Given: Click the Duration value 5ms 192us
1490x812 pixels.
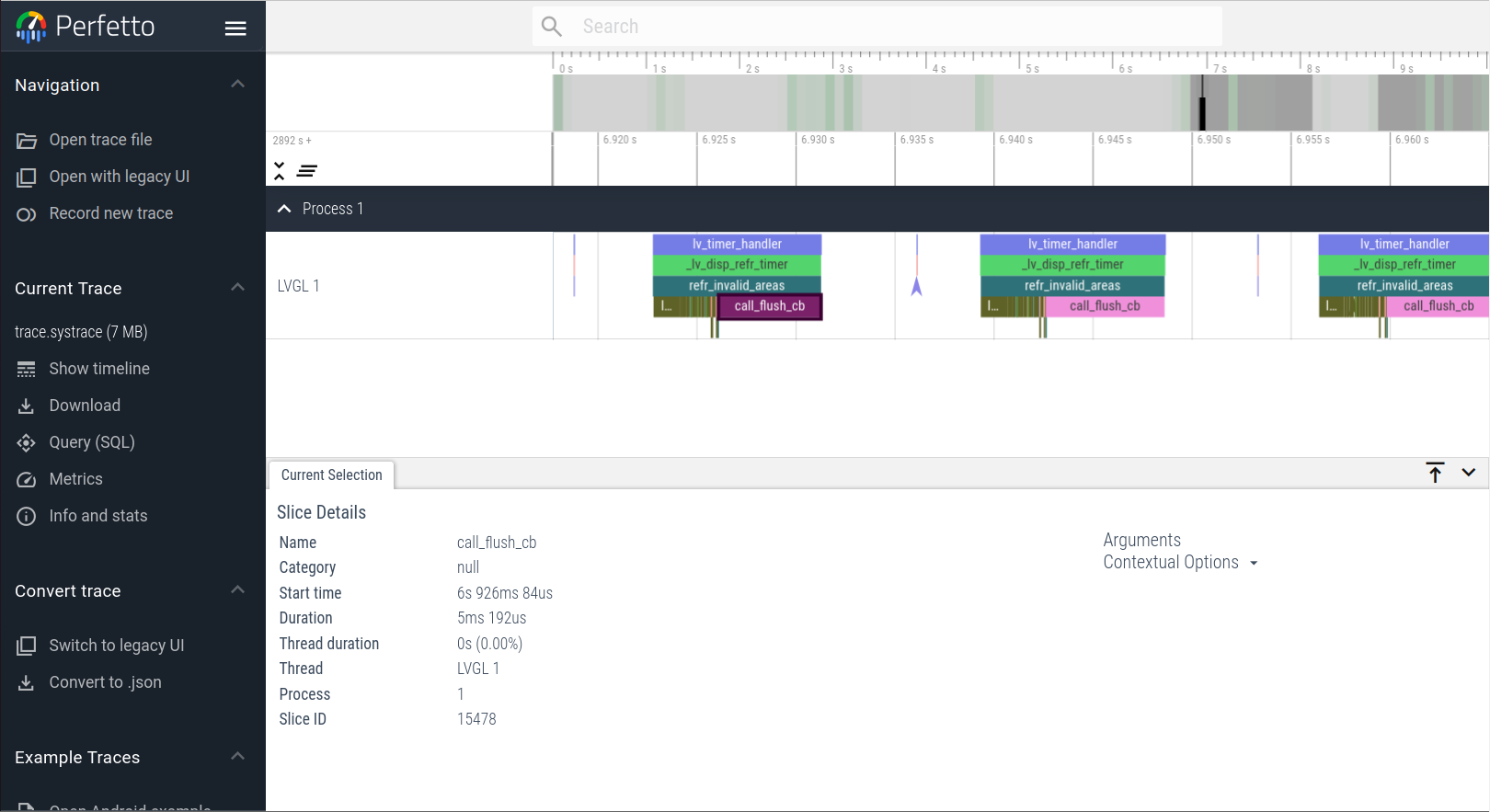Looking at the screenshot, I should pos(492,618).
